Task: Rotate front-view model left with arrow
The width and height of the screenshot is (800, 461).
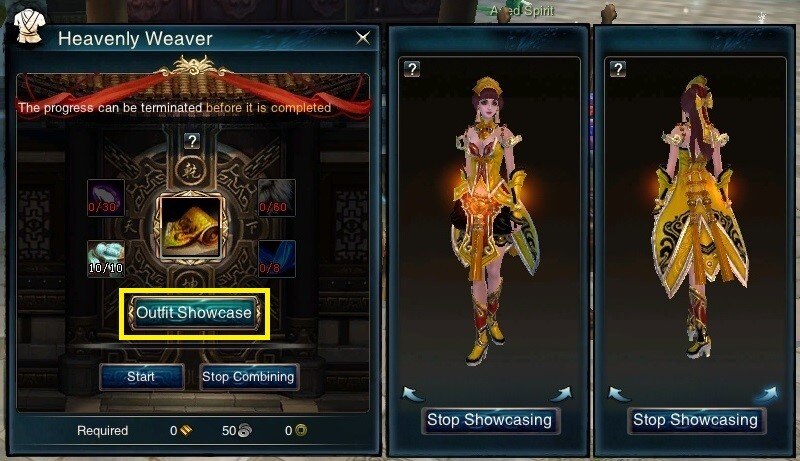Action: click(412, 394)
